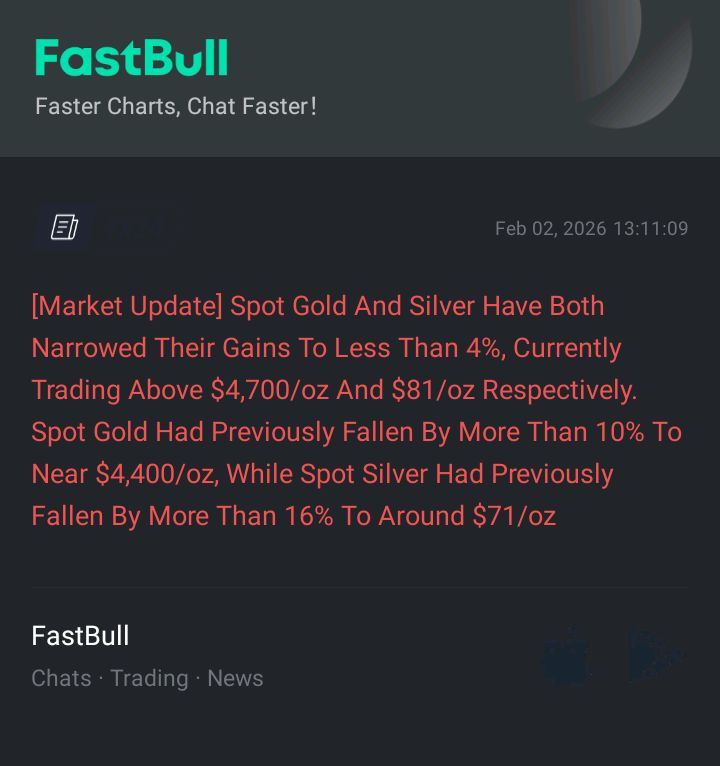The image size is (720, 766).
Task: Click the divider line above the footer
Action: click(360, 587)
